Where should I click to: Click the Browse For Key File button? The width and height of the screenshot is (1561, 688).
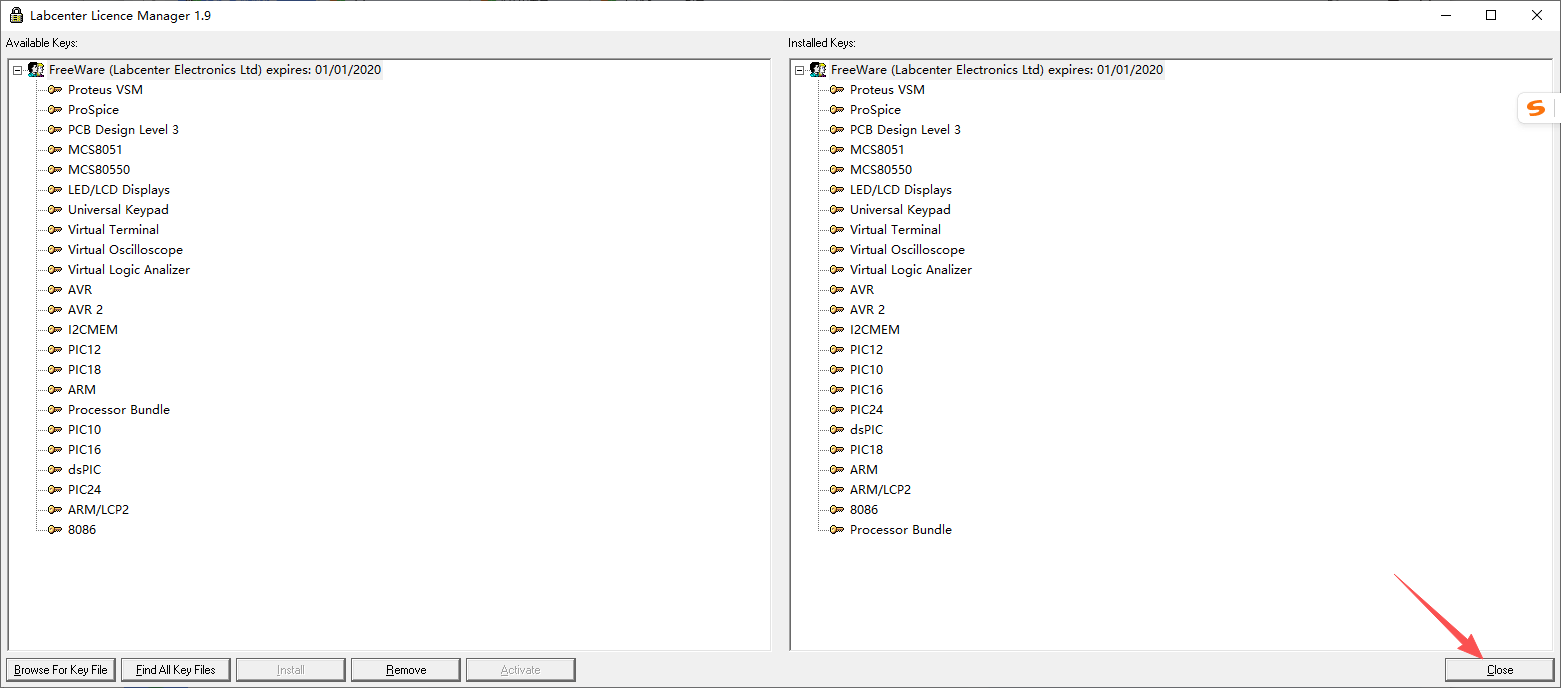pyautogui.click(x=61, y=670)
